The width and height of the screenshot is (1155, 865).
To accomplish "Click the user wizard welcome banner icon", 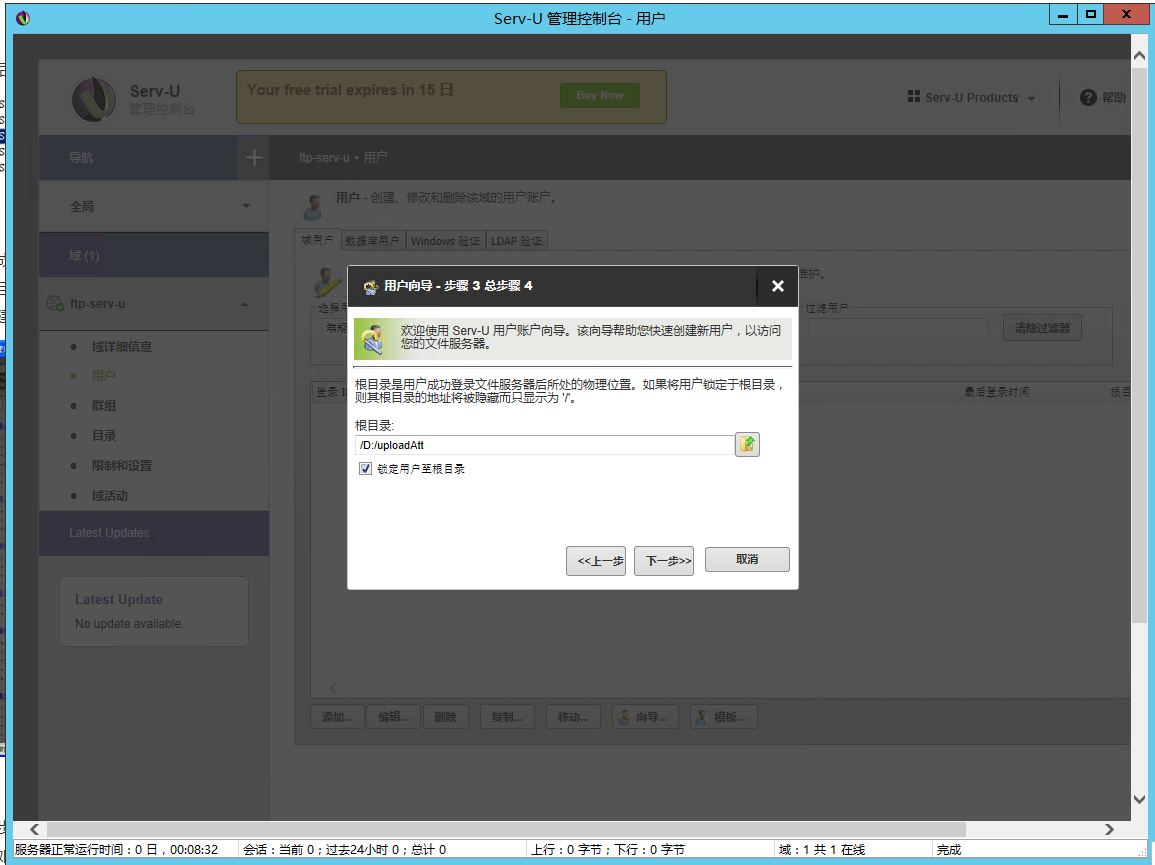I will click(x=373, y=339).
